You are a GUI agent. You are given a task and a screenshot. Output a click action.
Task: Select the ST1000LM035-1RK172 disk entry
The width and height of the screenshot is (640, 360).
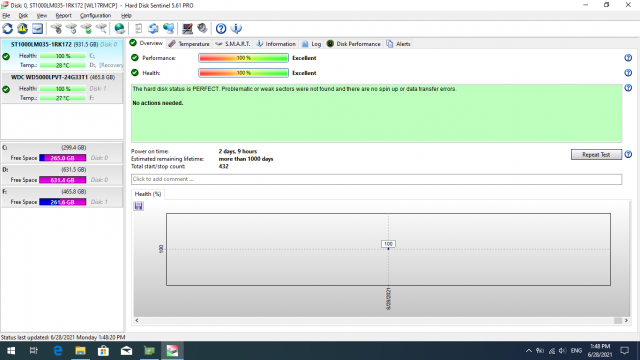click(x=62, y=55)
